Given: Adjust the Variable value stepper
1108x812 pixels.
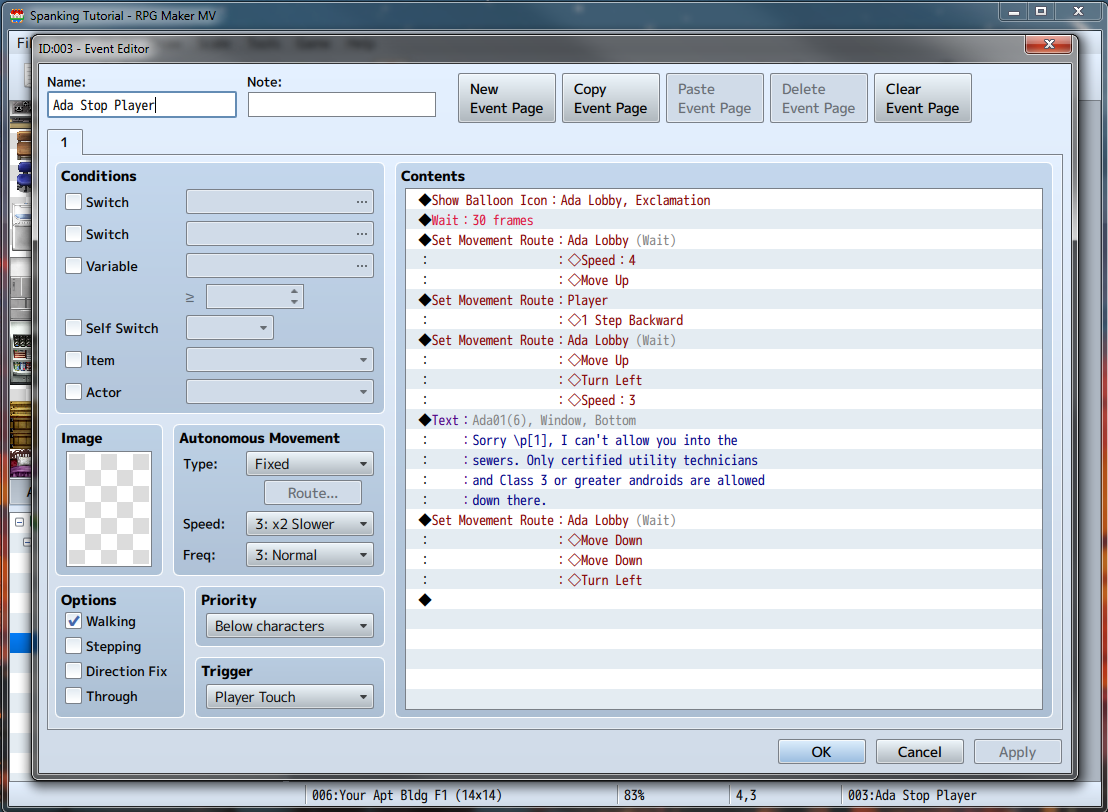Looking at the screenshot, I should click(294, 297).
